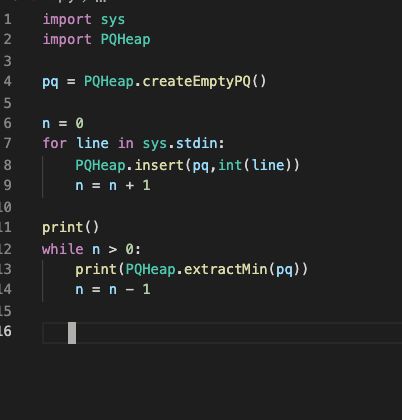
Task: Click the 'pq' variable on the assignment line
Action: (50, 82)
